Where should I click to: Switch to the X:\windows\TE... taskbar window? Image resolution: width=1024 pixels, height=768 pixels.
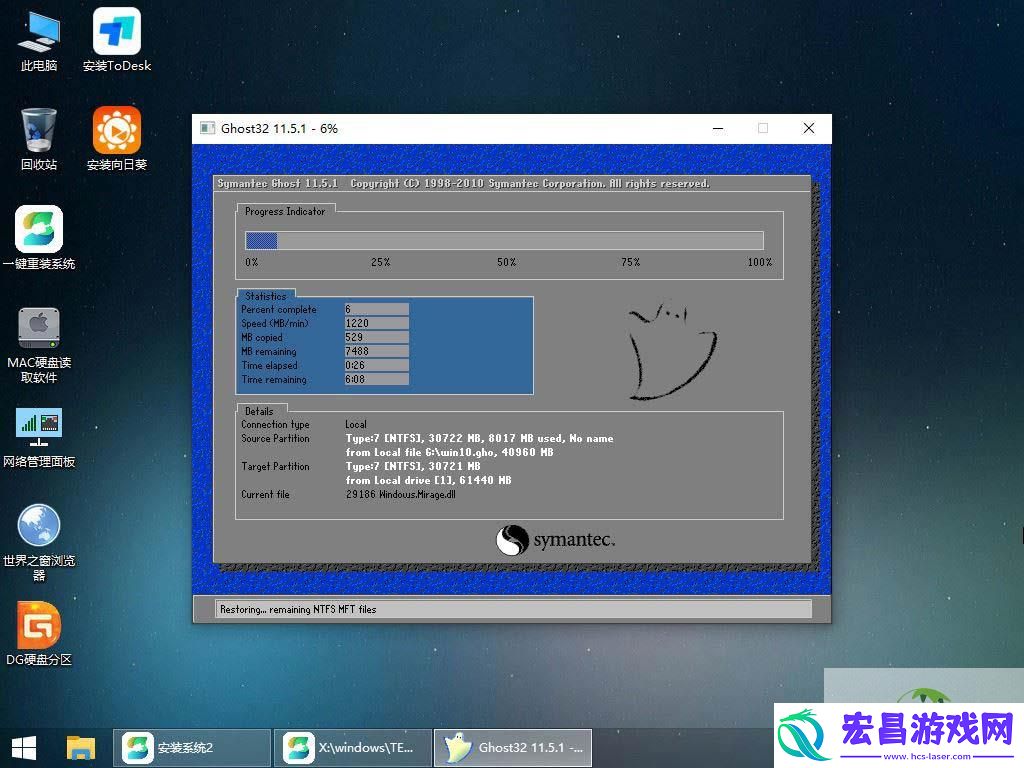353,748
